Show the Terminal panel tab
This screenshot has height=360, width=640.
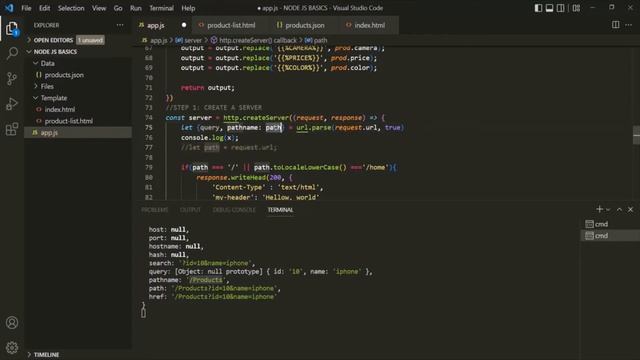280,210
